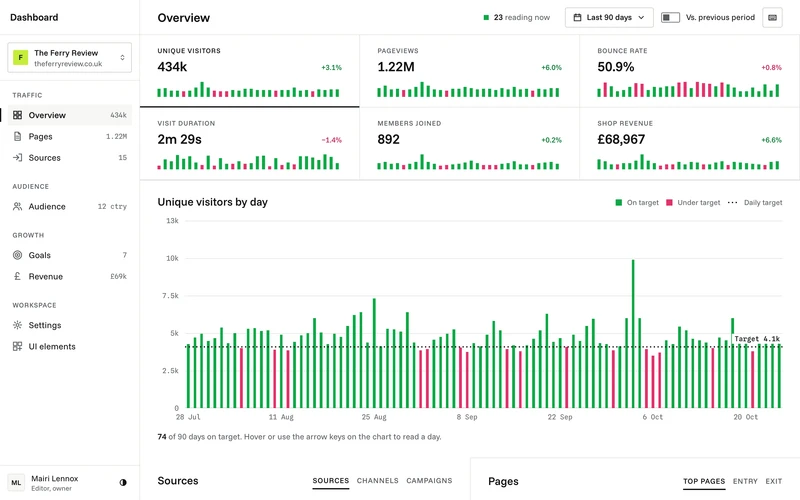The height and width of the screenshot is (500, 800).
Task: Click the UI elements icon
Action: (x=17, y=346)
